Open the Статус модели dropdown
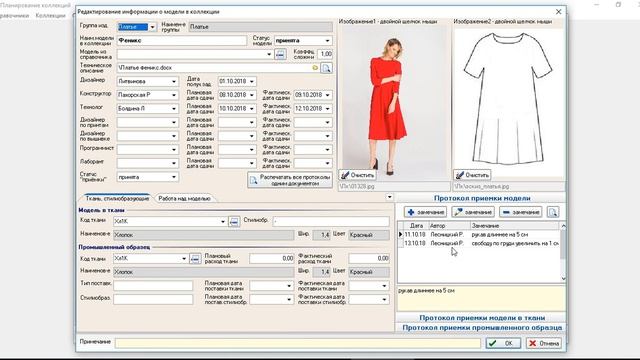The image size is (640, 360). (327, 40)
